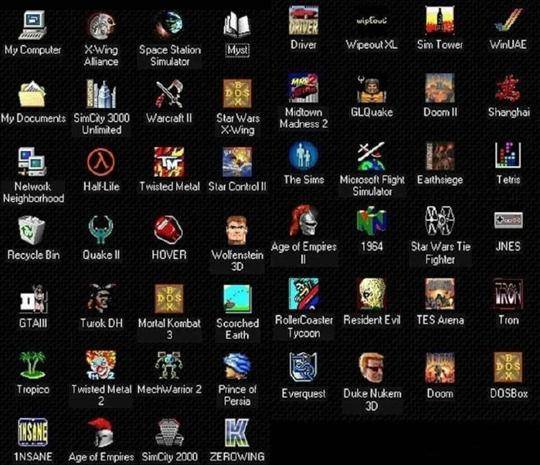Screen dimensions: 540x465
Task: Select the 1NSANE icon
Action: click(x=32, y=432)
